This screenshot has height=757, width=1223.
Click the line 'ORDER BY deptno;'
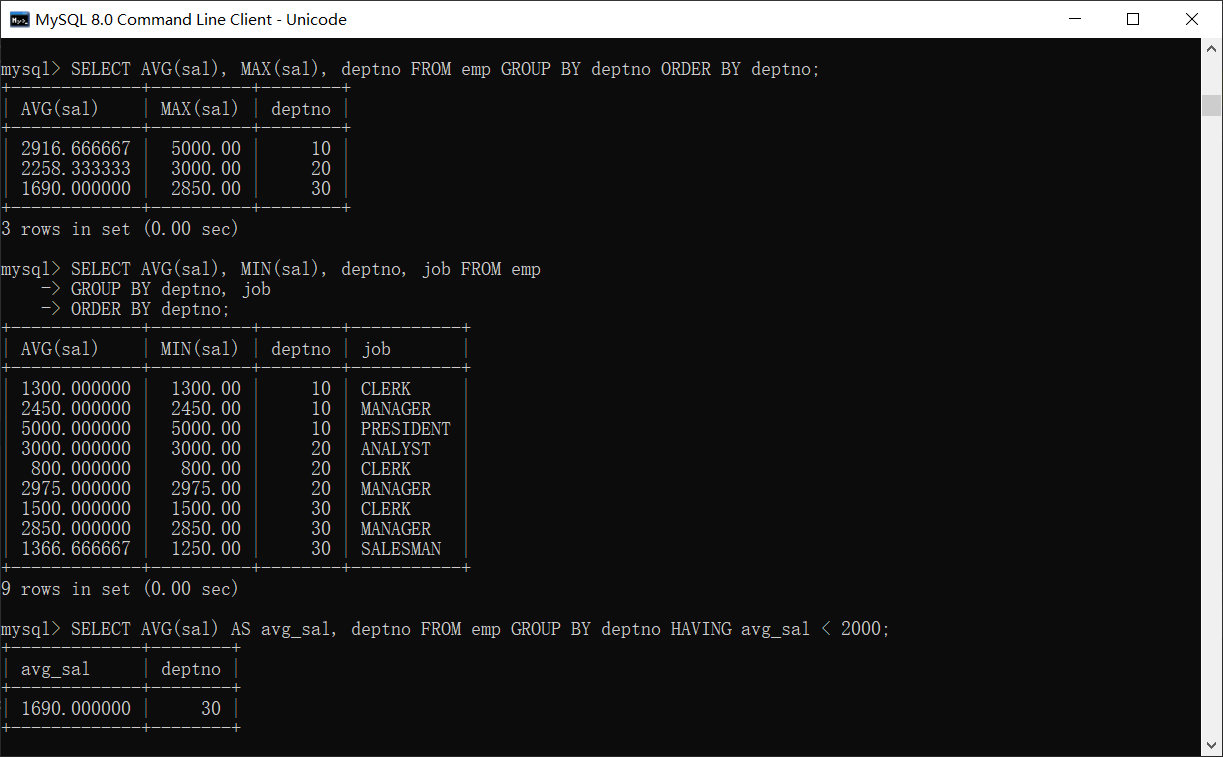click(x=151, y=309)
